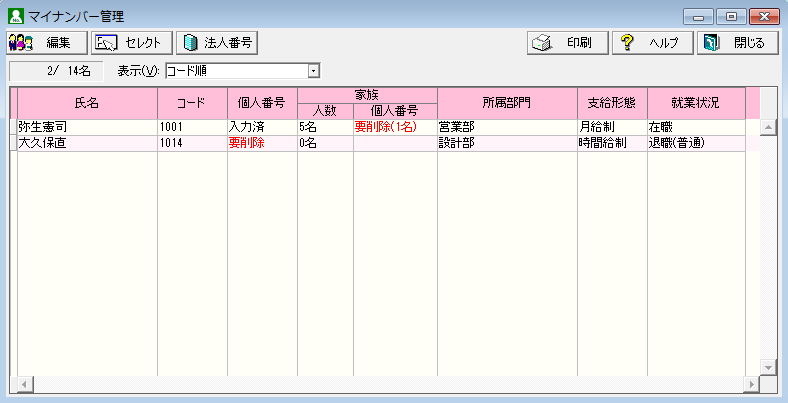The width and height of the screenshot is (788, 403).
Task: Click code cell 1014
Action: (192, 143)
